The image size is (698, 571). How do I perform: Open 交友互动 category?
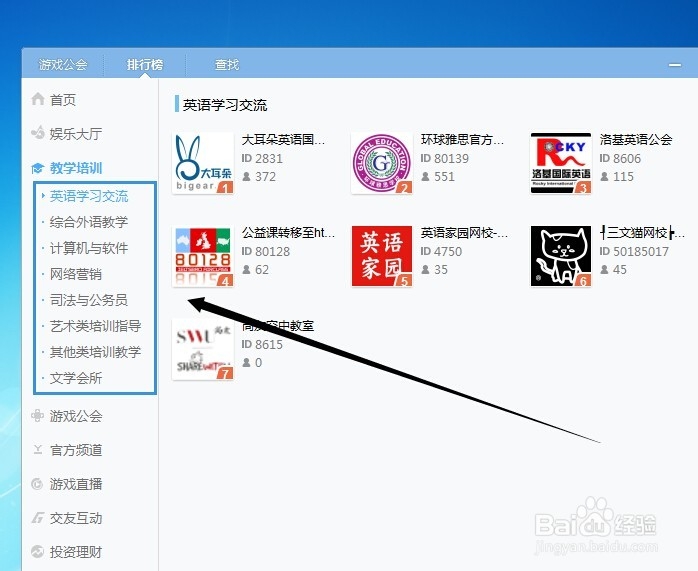tap(76, 518)
